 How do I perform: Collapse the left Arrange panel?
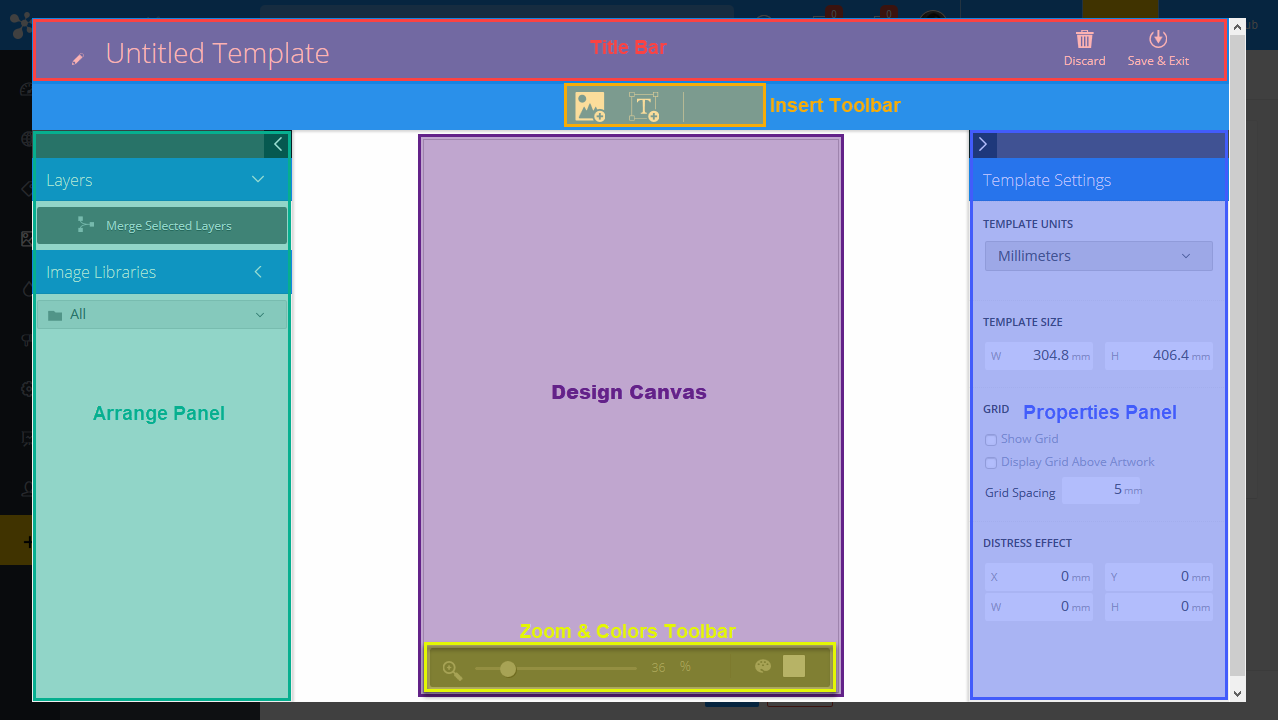pos(277,144)
